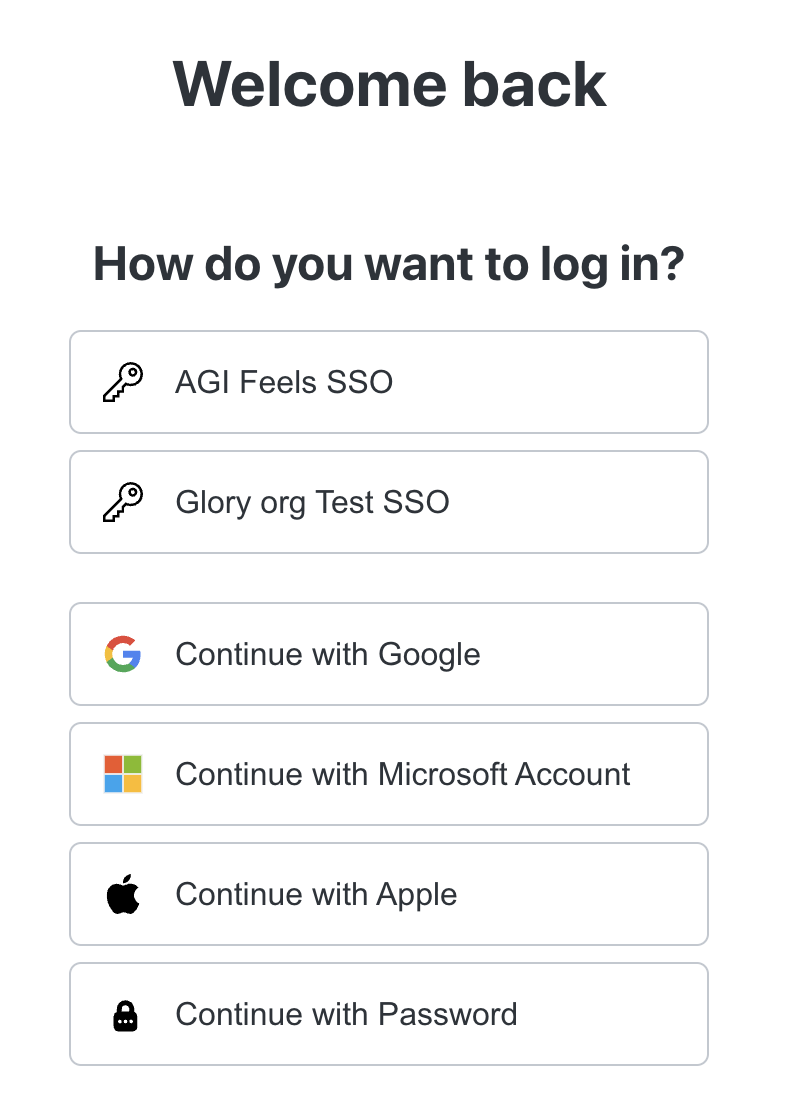Click the Apple logo icon
This screenshot has width=786, height=1118.
tap(122, 893)
